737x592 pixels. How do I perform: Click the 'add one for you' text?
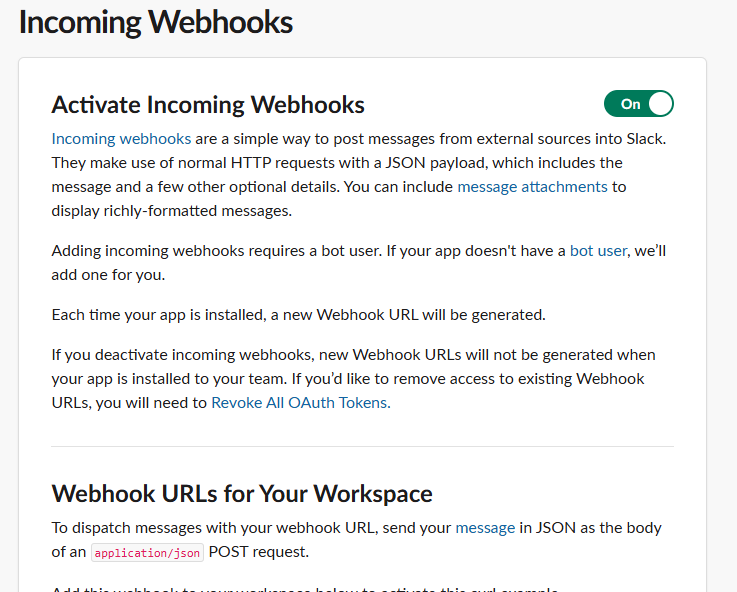pos(109,274)
